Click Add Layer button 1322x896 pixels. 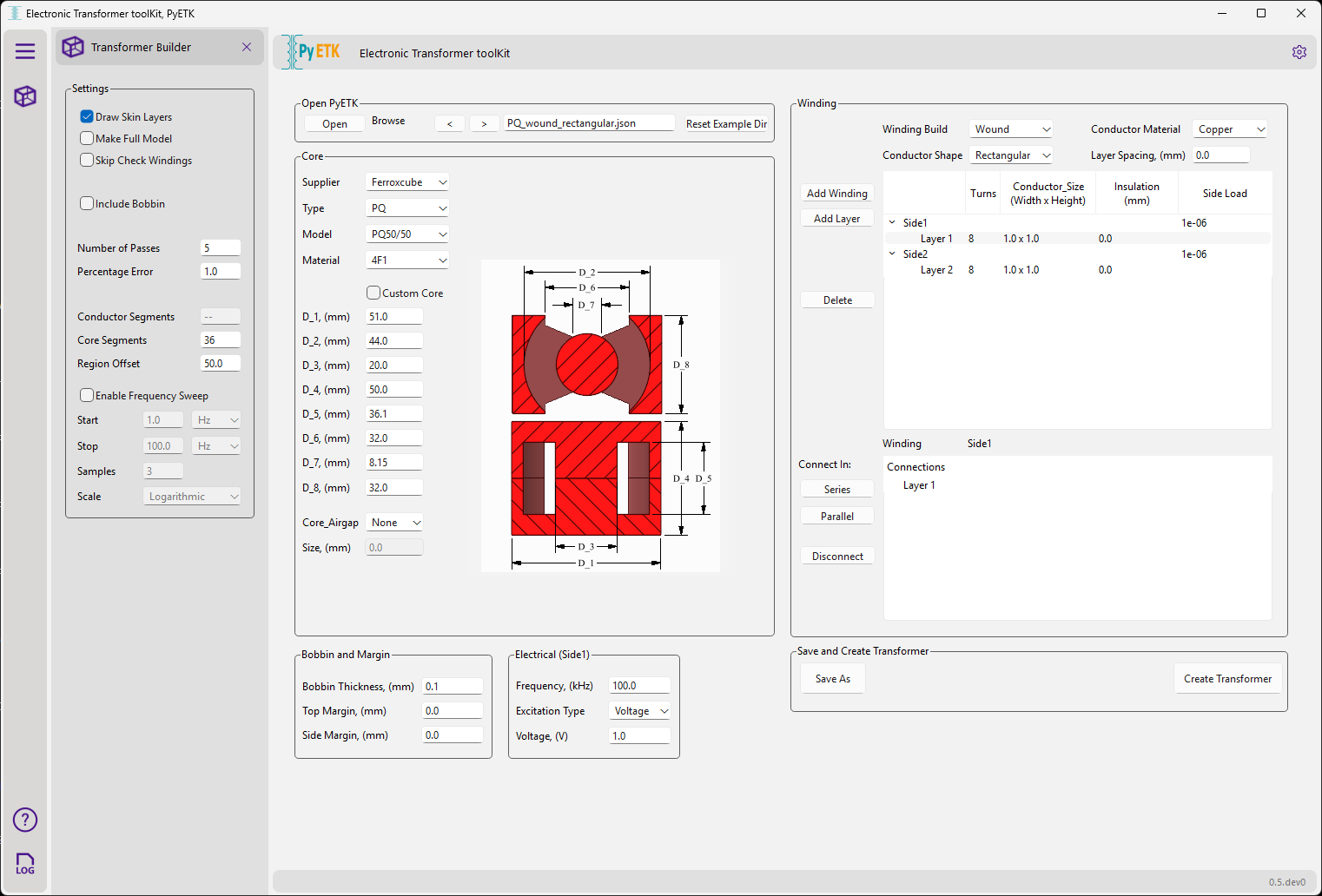(837, 219)
